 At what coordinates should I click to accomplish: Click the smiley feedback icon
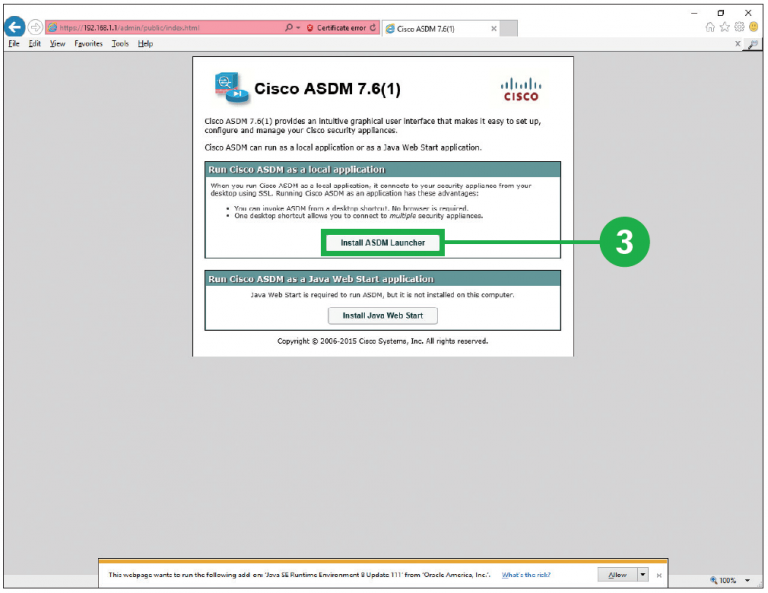754,27
